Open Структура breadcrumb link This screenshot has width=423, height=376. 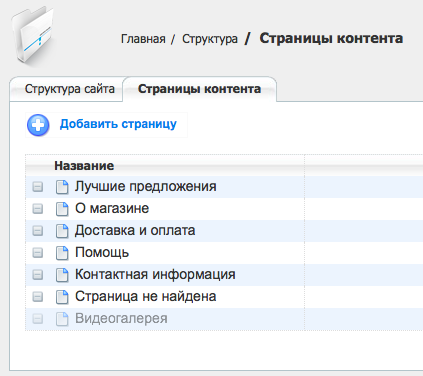pos(210,39)
